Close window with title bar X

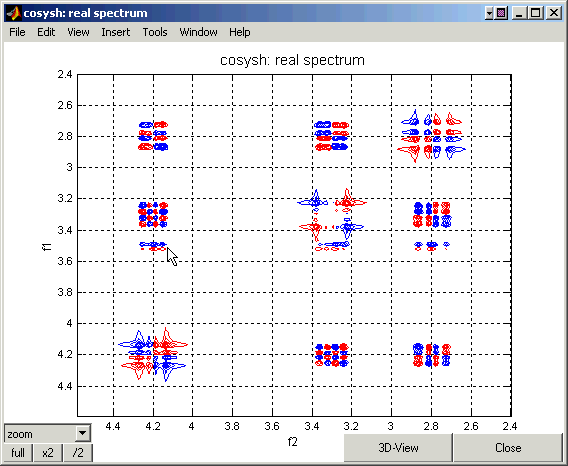click(554, 13)
